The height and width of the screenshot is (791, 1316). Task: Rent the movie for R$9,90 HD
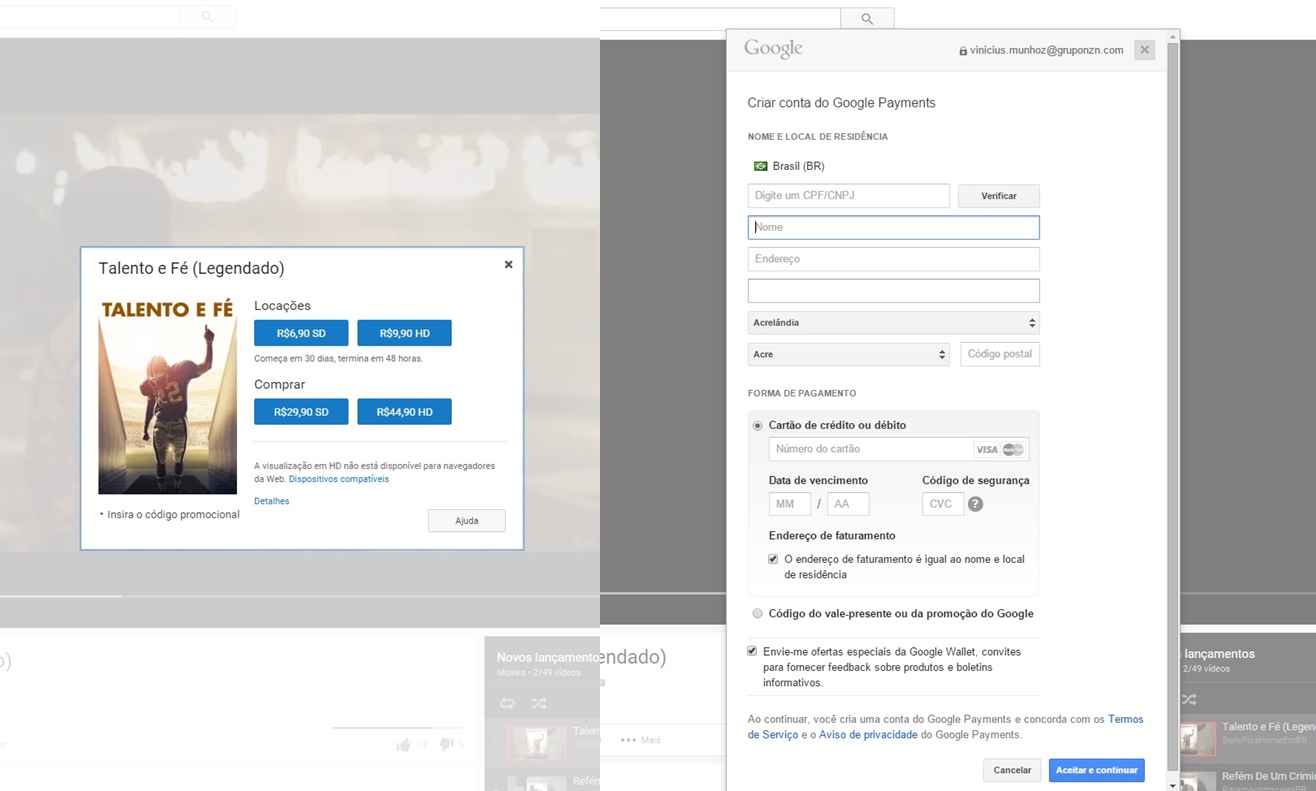[404, 333]
